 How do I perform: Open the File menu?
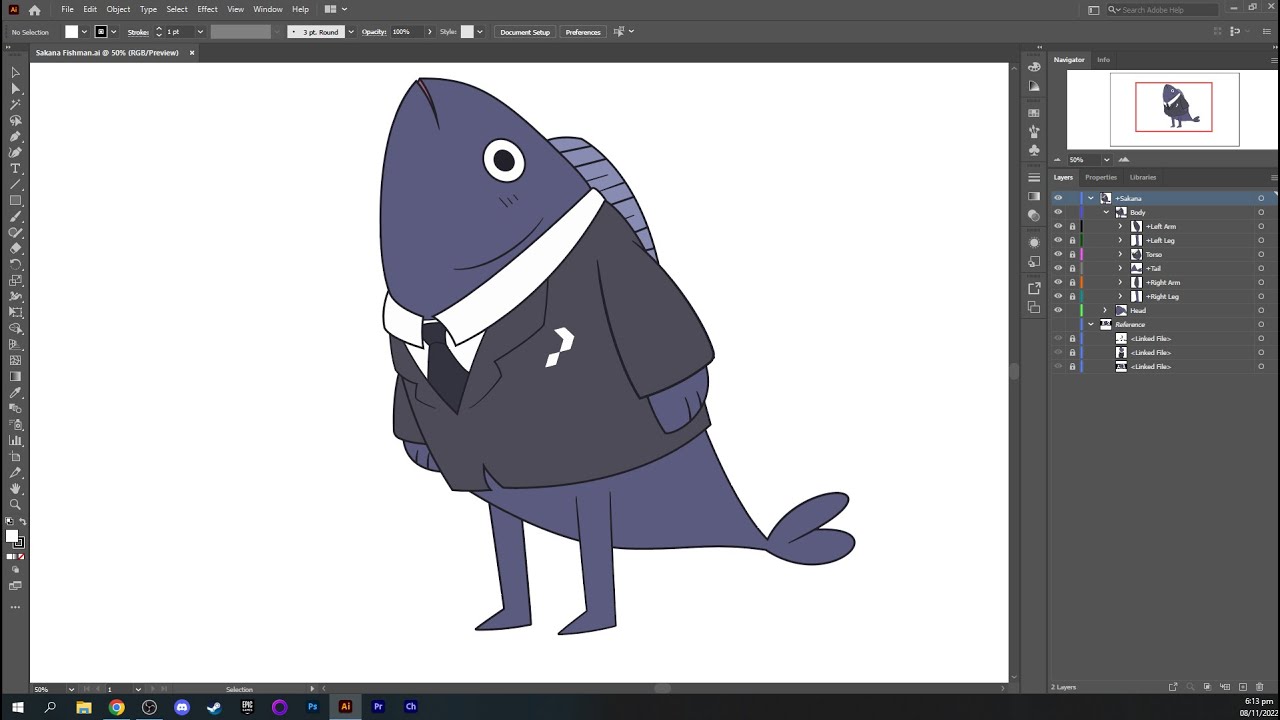[67, 9]
